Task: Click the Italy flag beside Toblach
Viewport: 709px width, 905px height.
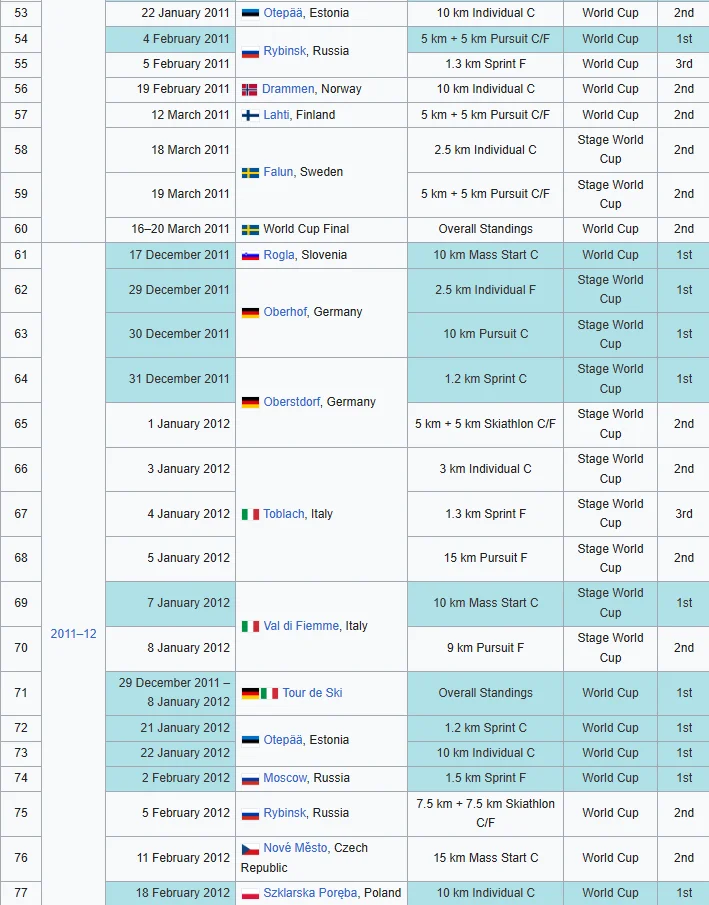Action: point(250,514)
